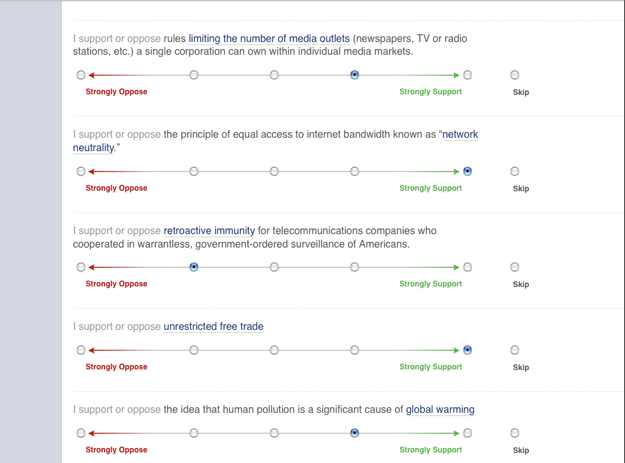Choose Strongly Support radio for retroactive immunity
The height and width of the screenshot is (463, 625).
pyautogui.click(x=467, y=267)
